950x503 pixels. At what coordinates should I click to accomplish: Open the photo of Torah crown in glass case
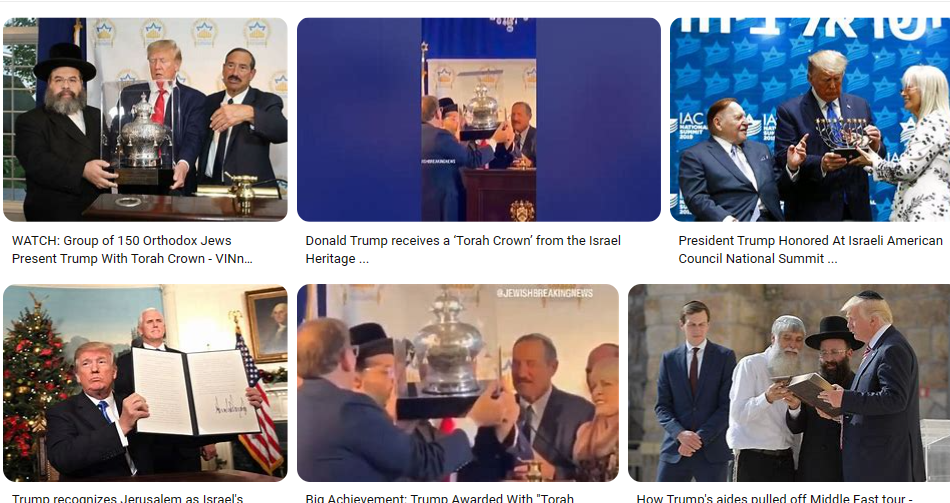(145, 119)
